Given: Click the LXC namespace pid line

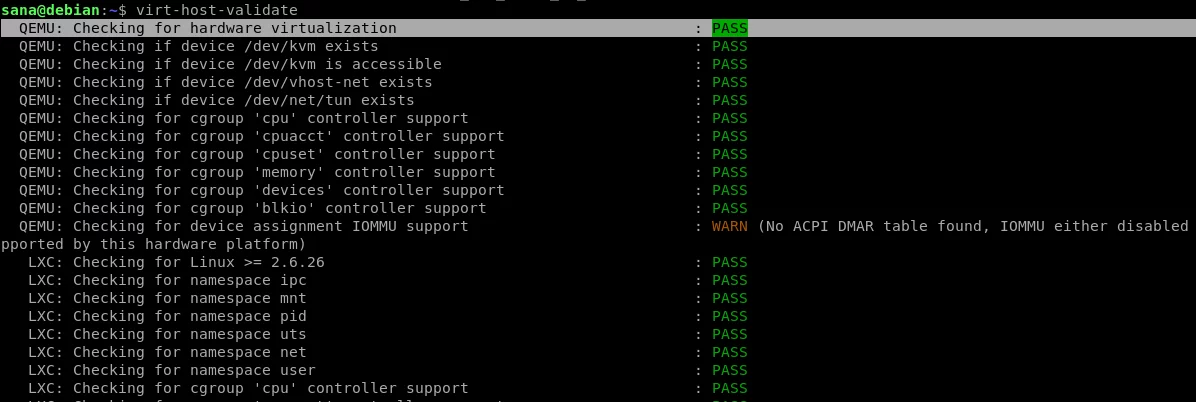Looking at the screenshot, I should (x=167, y=316).
